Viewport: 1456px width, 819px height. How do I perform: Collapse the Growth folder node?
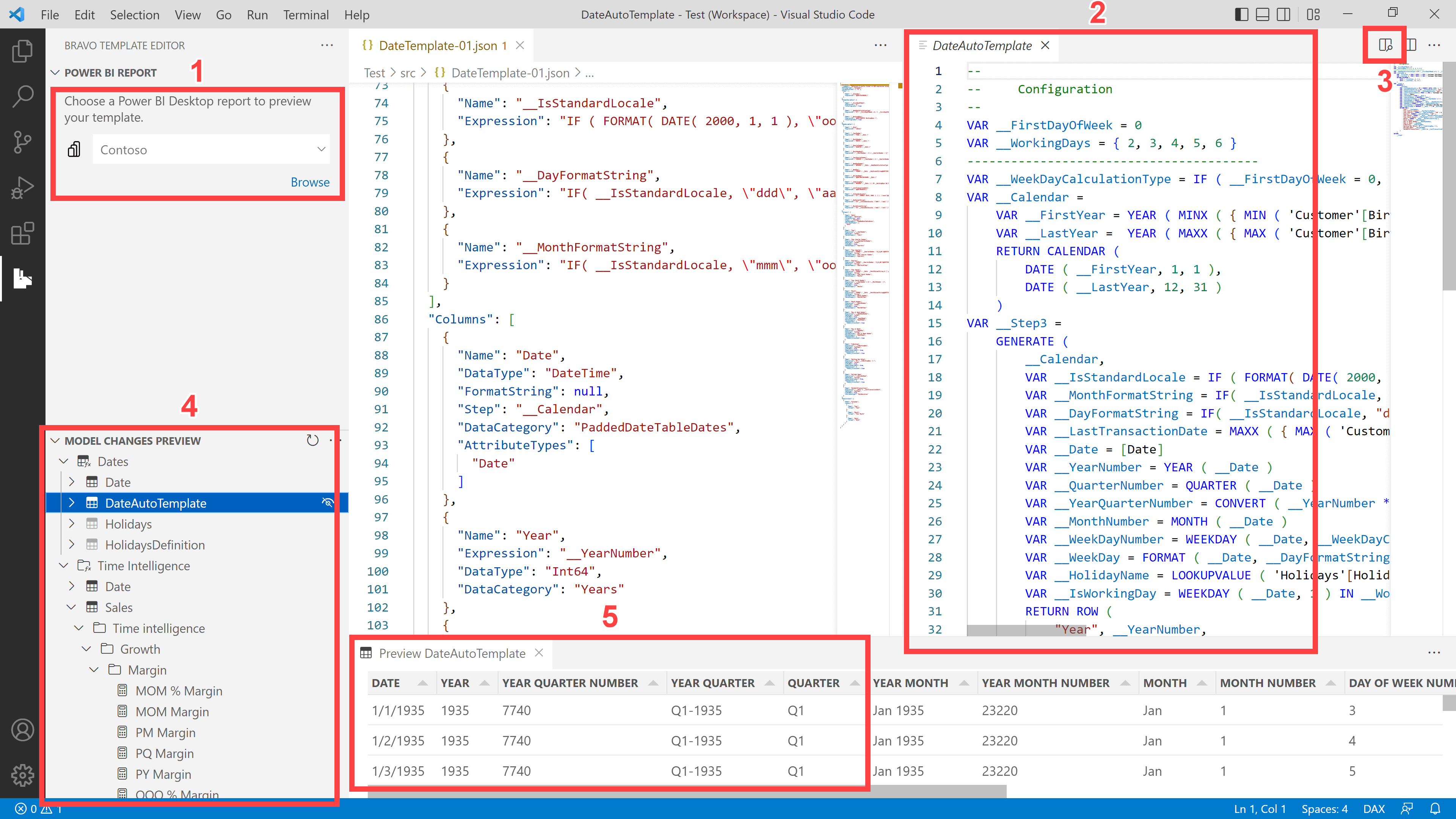tap(86, 649)
